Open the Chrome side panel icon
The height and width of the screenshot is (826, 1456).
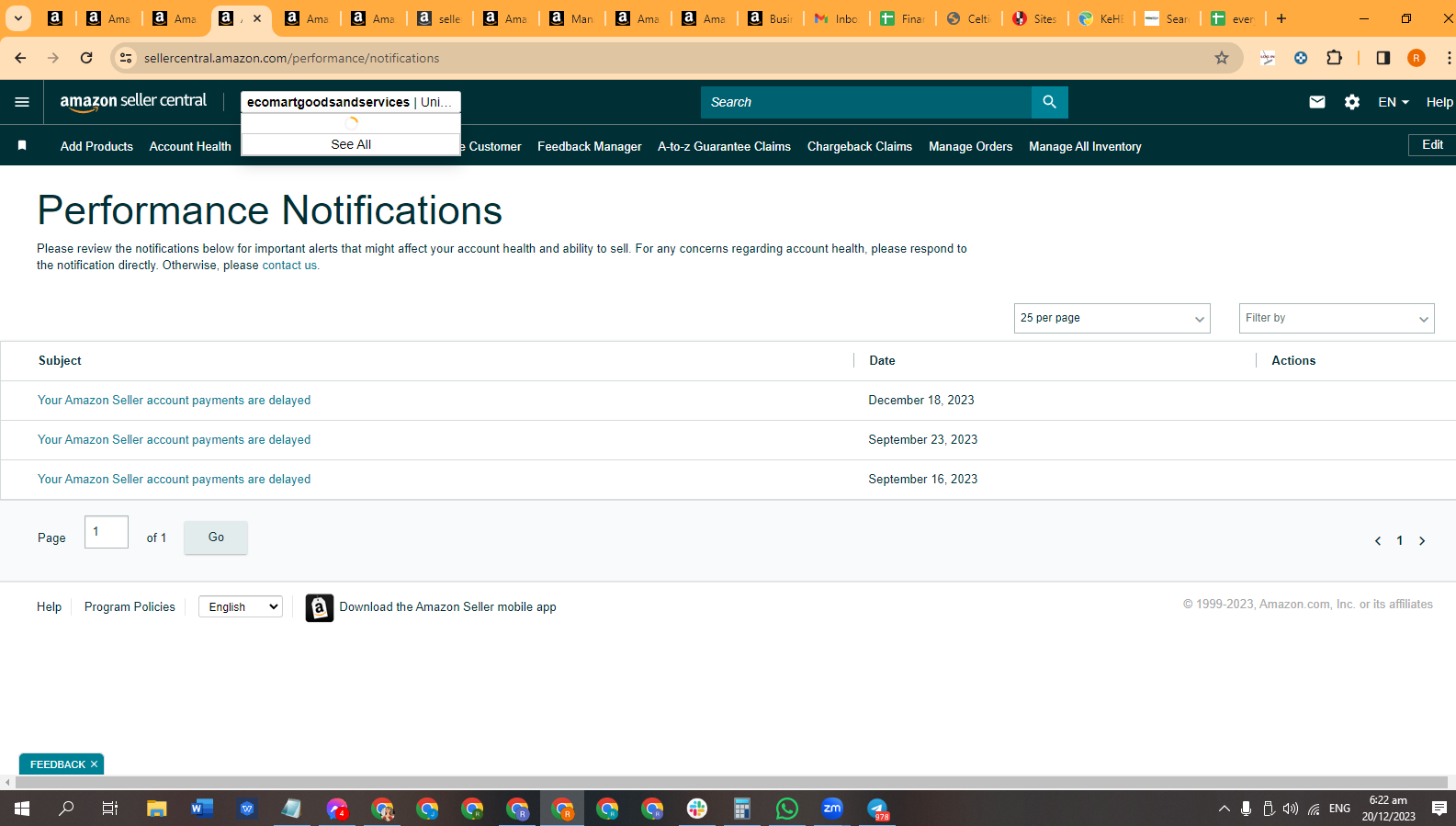1383,58
